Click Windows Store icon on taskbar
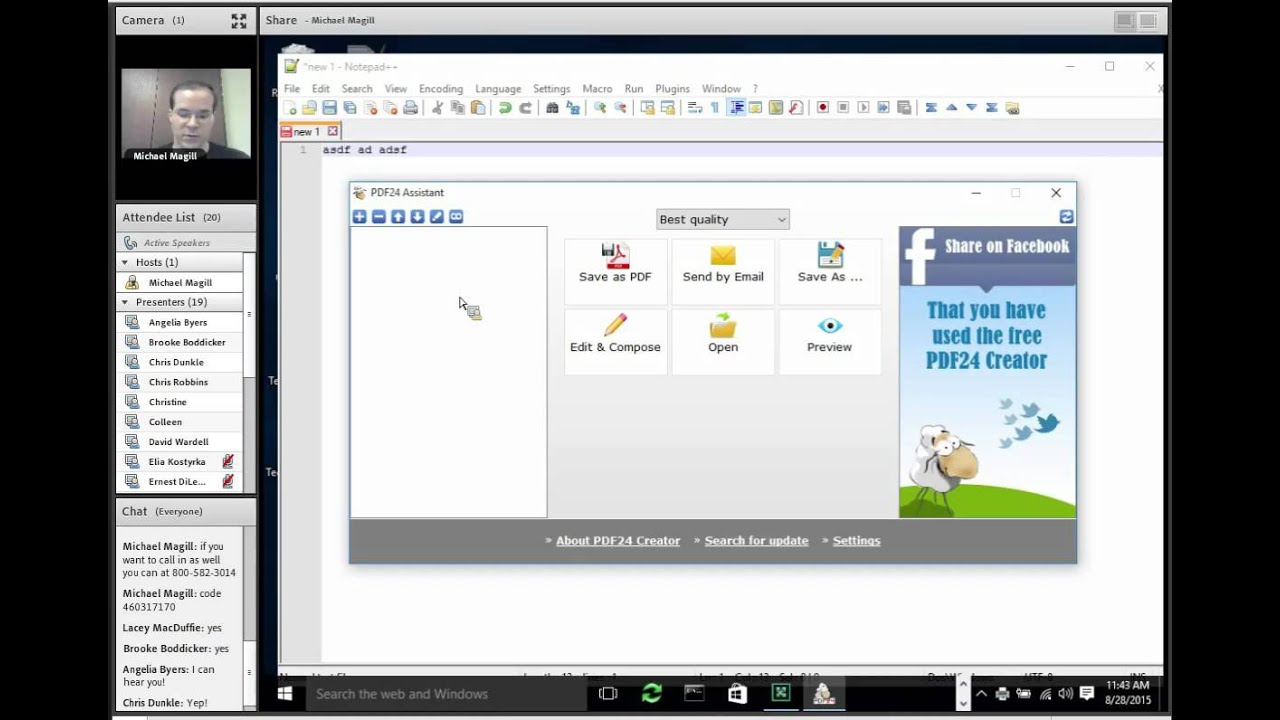Image resolution: width=1280 pixels, height=720 pixels. point(737,693)
